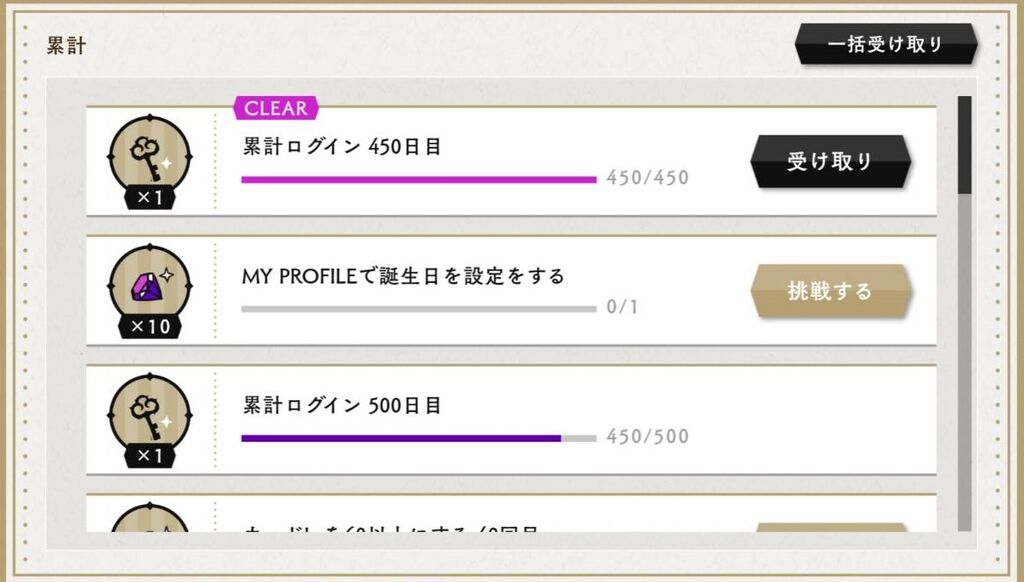The image size is (1024, 582).
Task: Click the key reward icon for 500日目
Action: tap(150, 414)
